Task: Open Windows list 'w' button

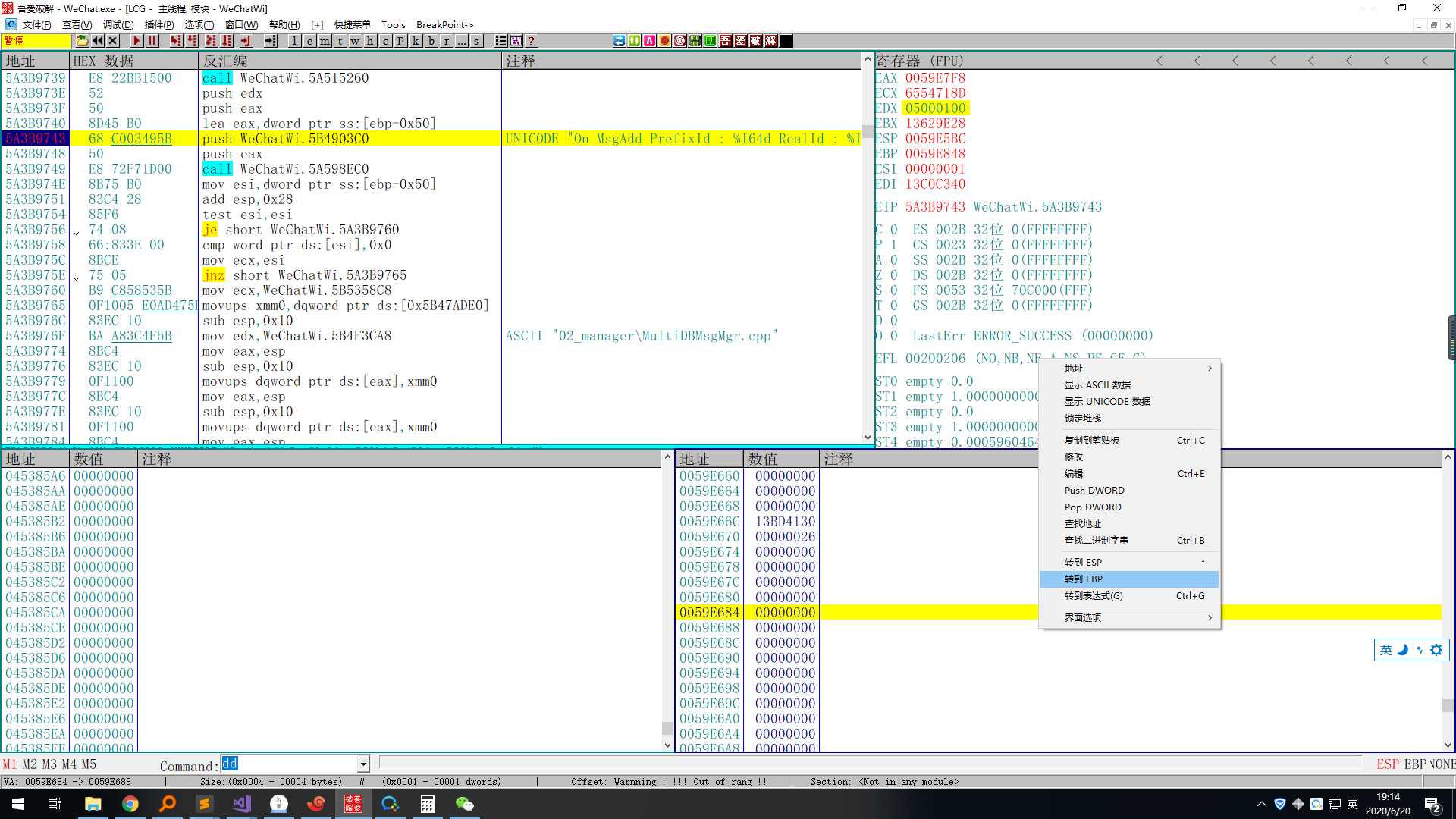Action: 355,41
